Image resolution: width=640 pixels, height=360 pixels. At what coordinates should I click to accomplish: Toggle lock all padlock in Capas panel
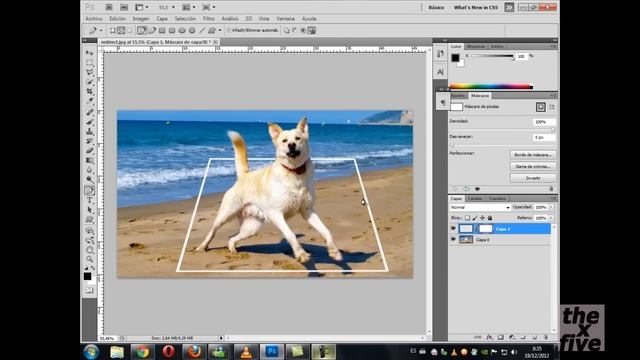[490, 218]
